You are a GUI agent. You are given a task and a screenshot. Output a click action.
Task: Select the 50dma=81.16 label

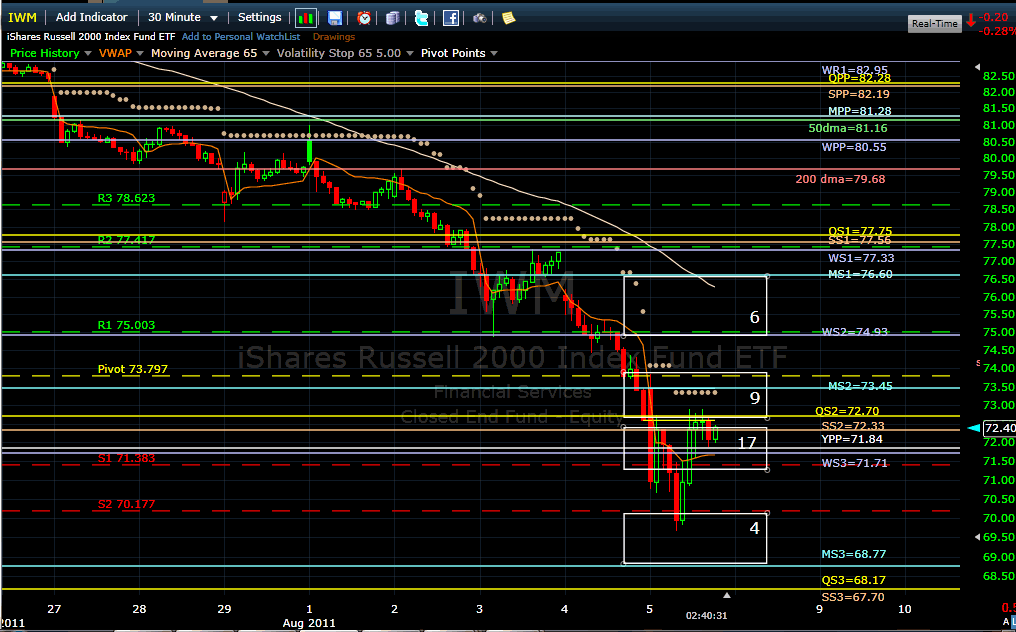click(848, 128)
